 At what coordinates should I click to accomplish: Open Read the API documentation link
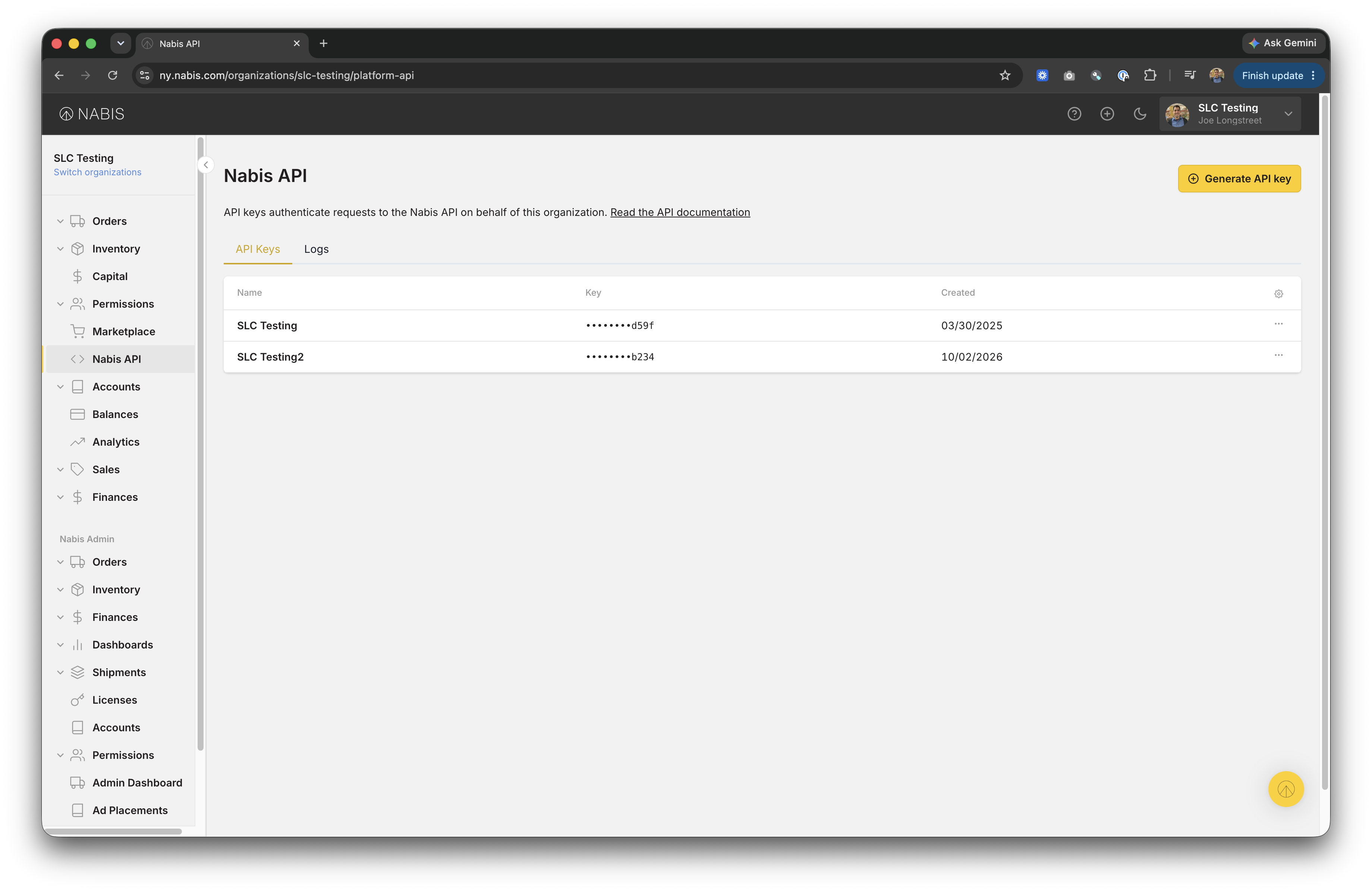(680, 213)
